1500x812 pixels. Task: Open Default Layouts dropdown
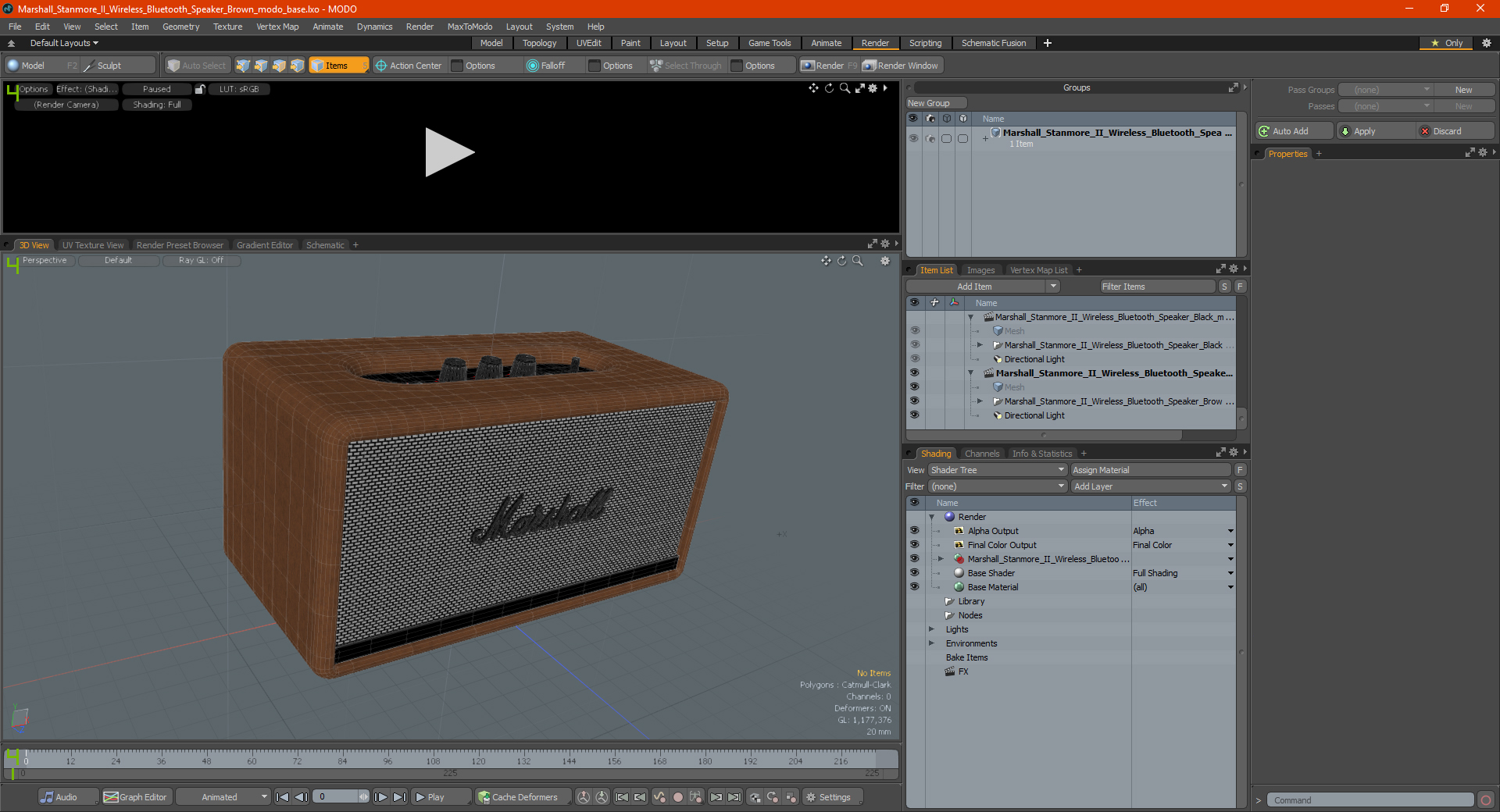pyautogui.click(x=64, y=43)
